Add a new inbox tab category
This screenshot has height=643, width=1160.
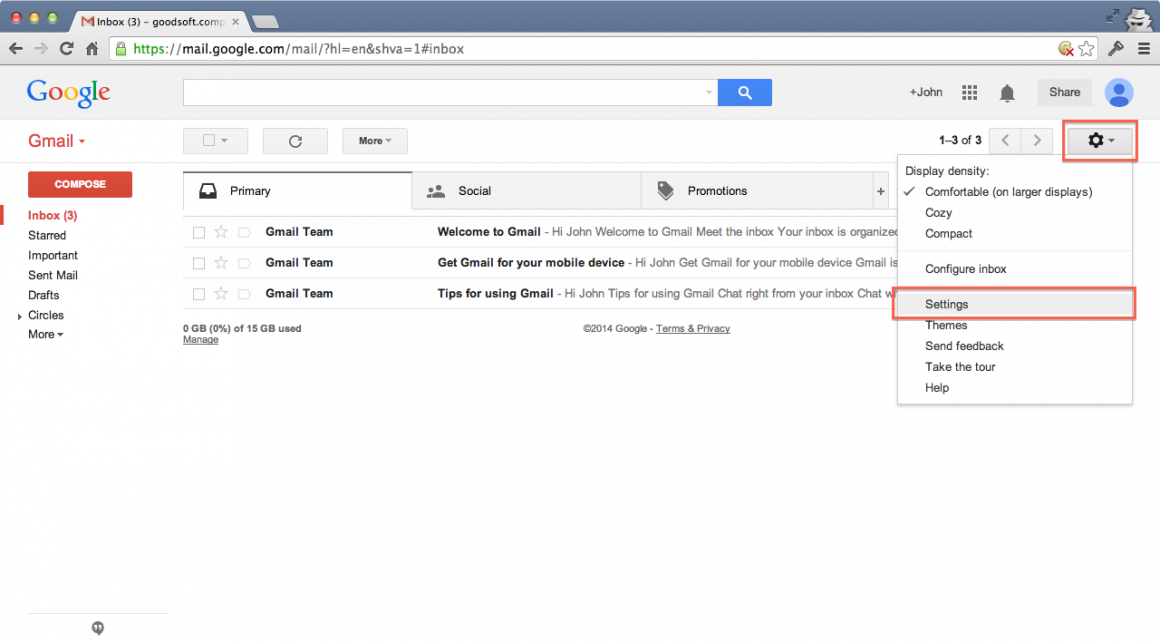(x=880, y=191)
